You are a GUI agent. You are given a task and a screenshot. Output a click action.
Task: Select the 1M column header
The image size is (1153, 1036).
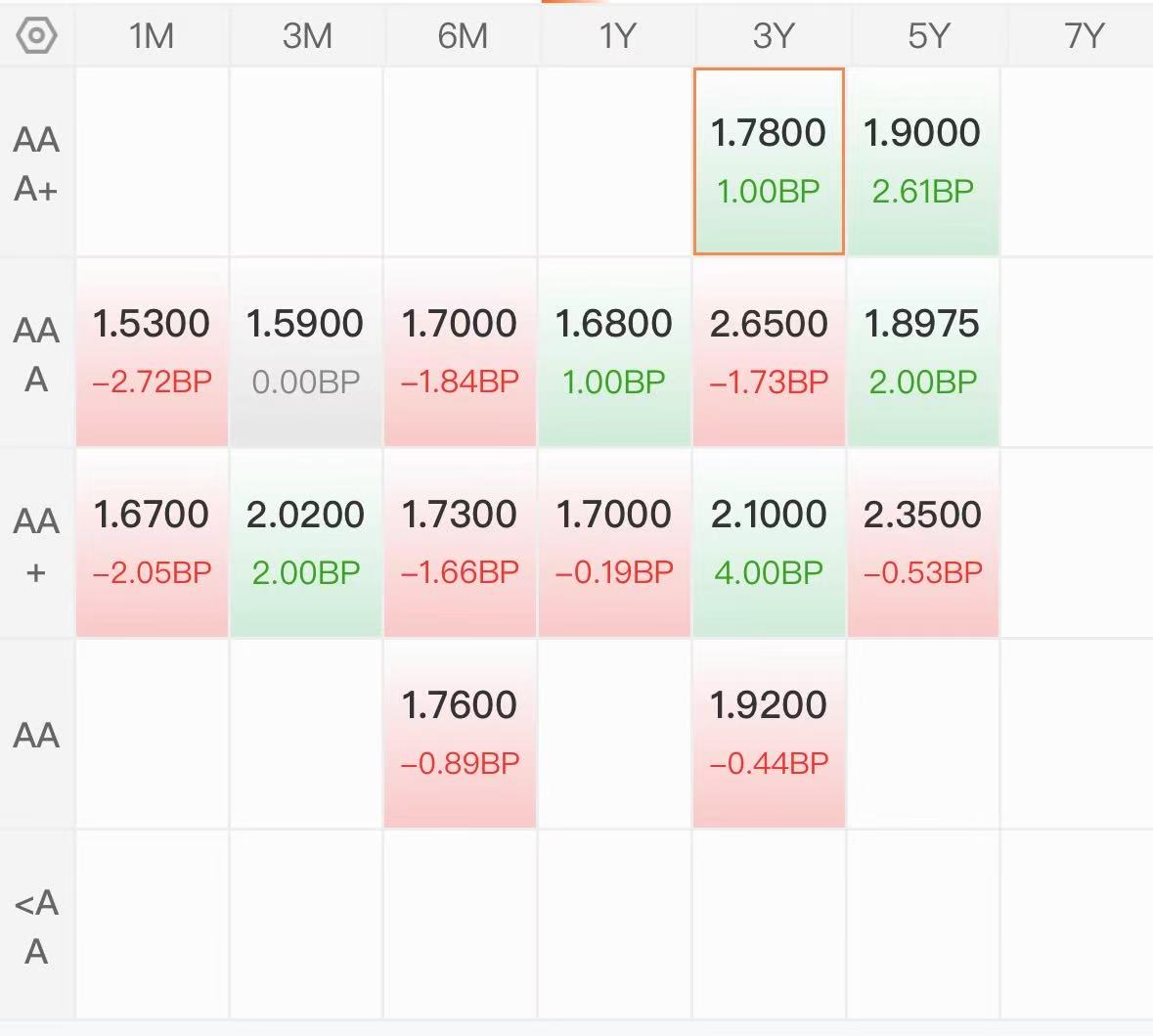click(152, 36)
